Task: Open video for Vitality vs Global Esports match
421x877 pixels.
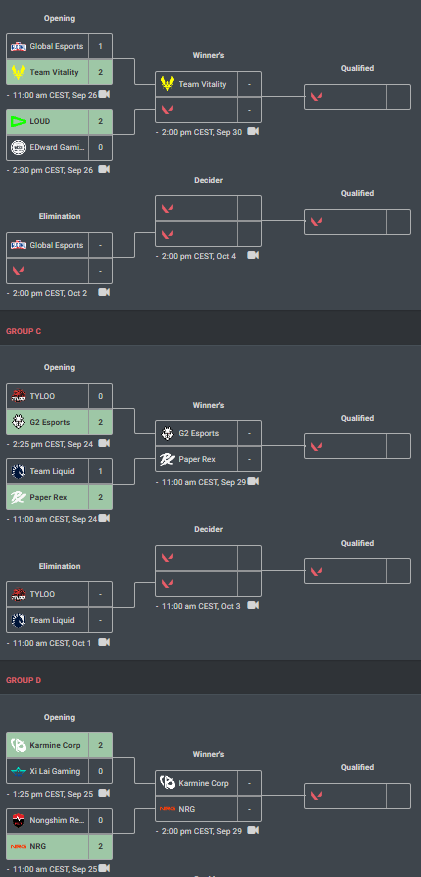Action: [x=104, y=95]
